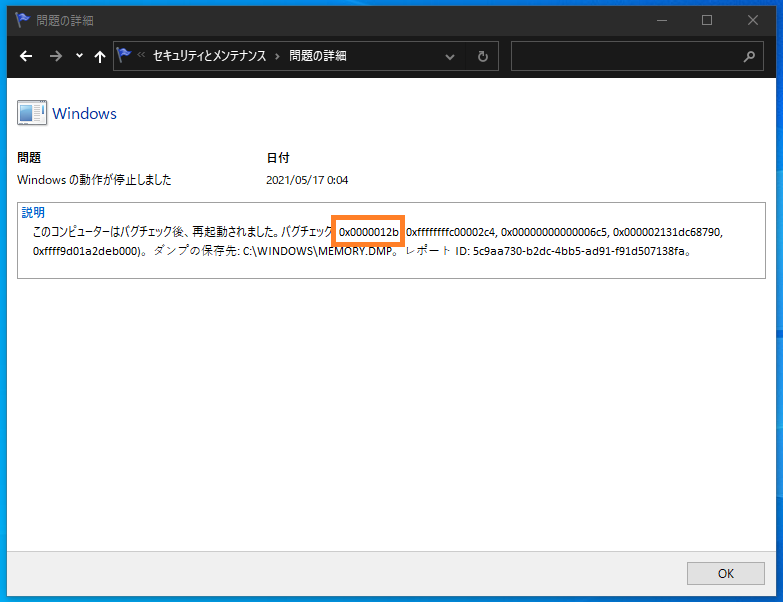Click the magnifier search icon
This screenshot has width=783, height=602.
(749, 56)
